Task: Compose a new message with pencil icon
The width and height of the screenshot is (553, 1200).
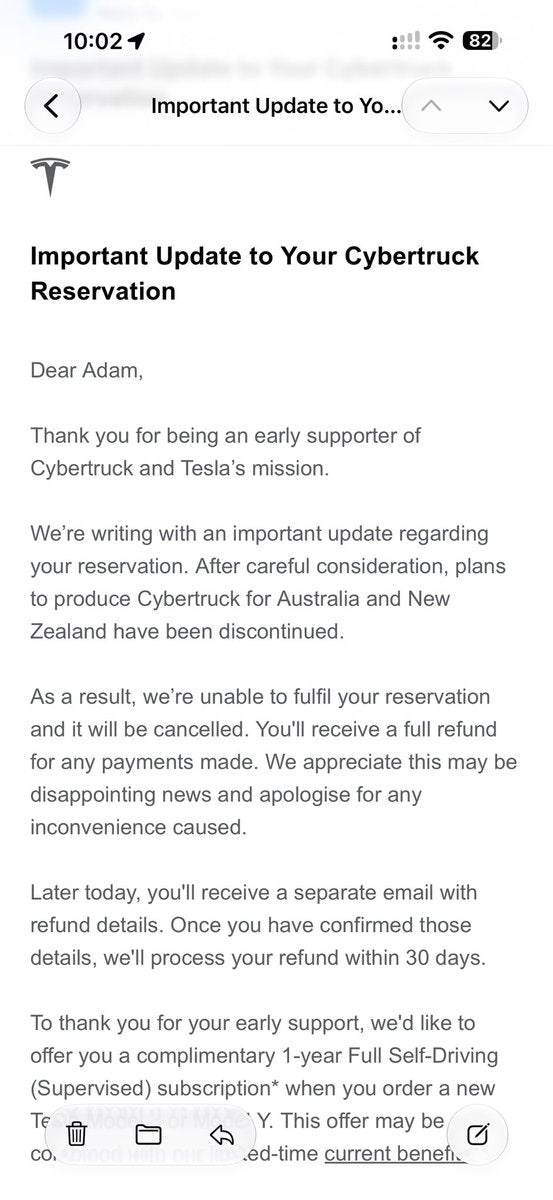Action: tap(478, 1133)
